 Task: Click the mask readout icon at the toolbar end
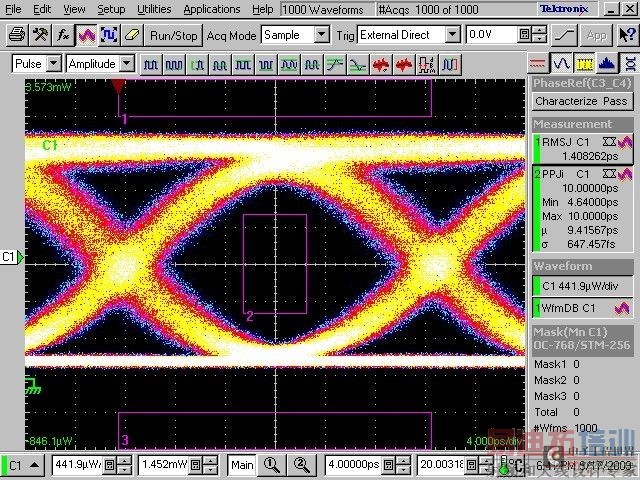coord(630,64)
